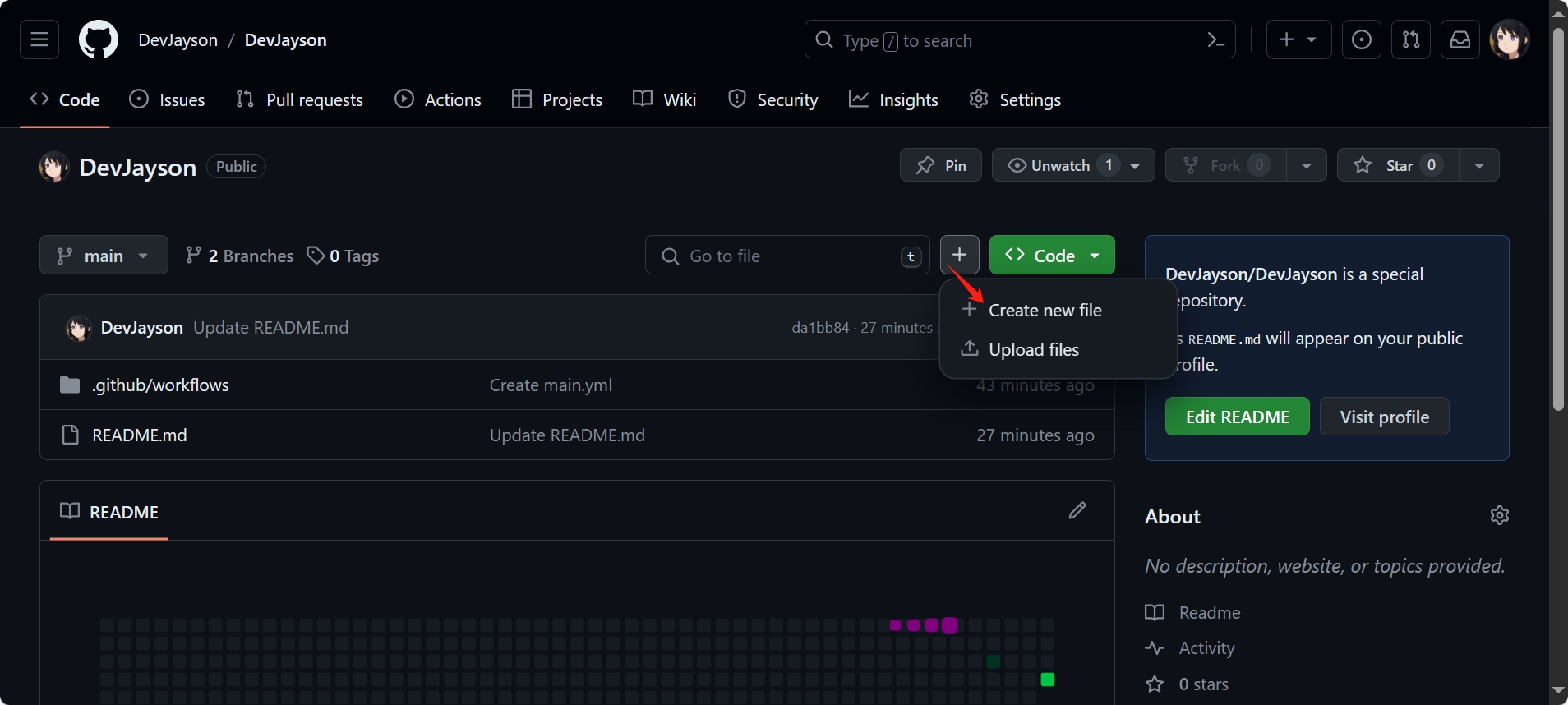The width and height of the screenshot is (1568, 705).
Task: View the 0 Tags link
Action: point(343,256)
